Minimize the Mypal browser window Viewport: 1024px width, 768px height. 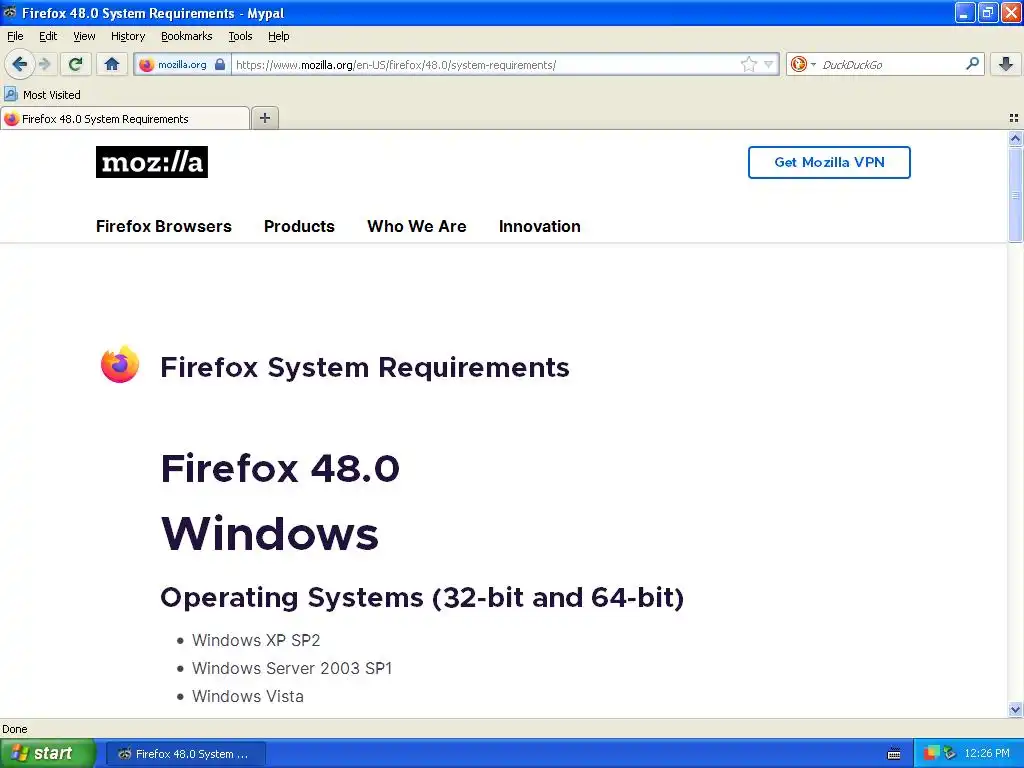pyautogui.click(x=965, y=12)
